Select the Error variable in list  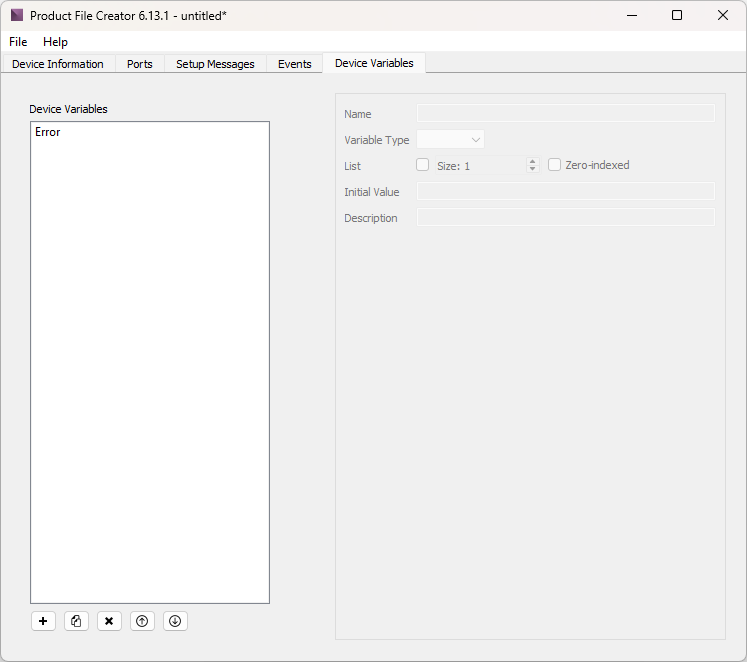48,132
